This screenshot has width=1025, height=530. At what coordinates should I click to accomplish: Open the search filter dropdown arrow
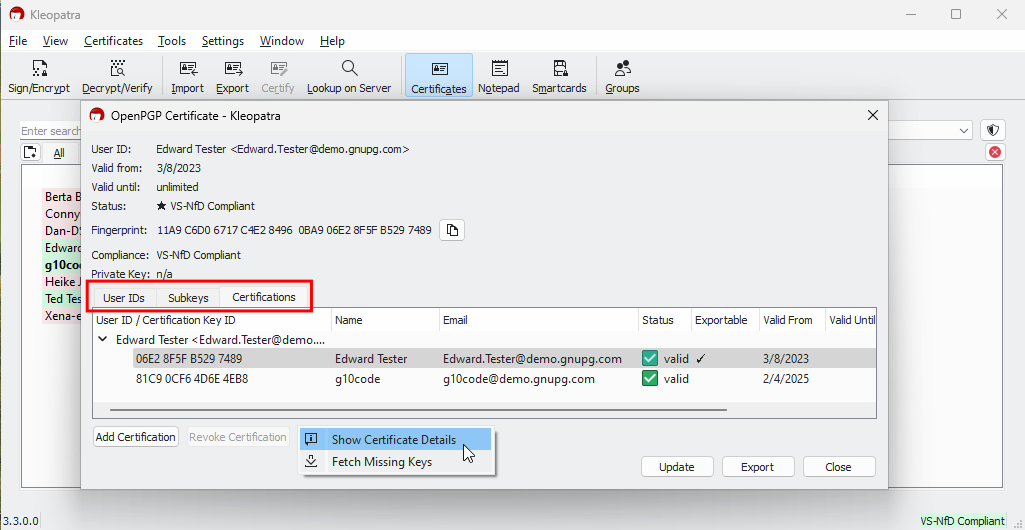click(x=964, y=131)
